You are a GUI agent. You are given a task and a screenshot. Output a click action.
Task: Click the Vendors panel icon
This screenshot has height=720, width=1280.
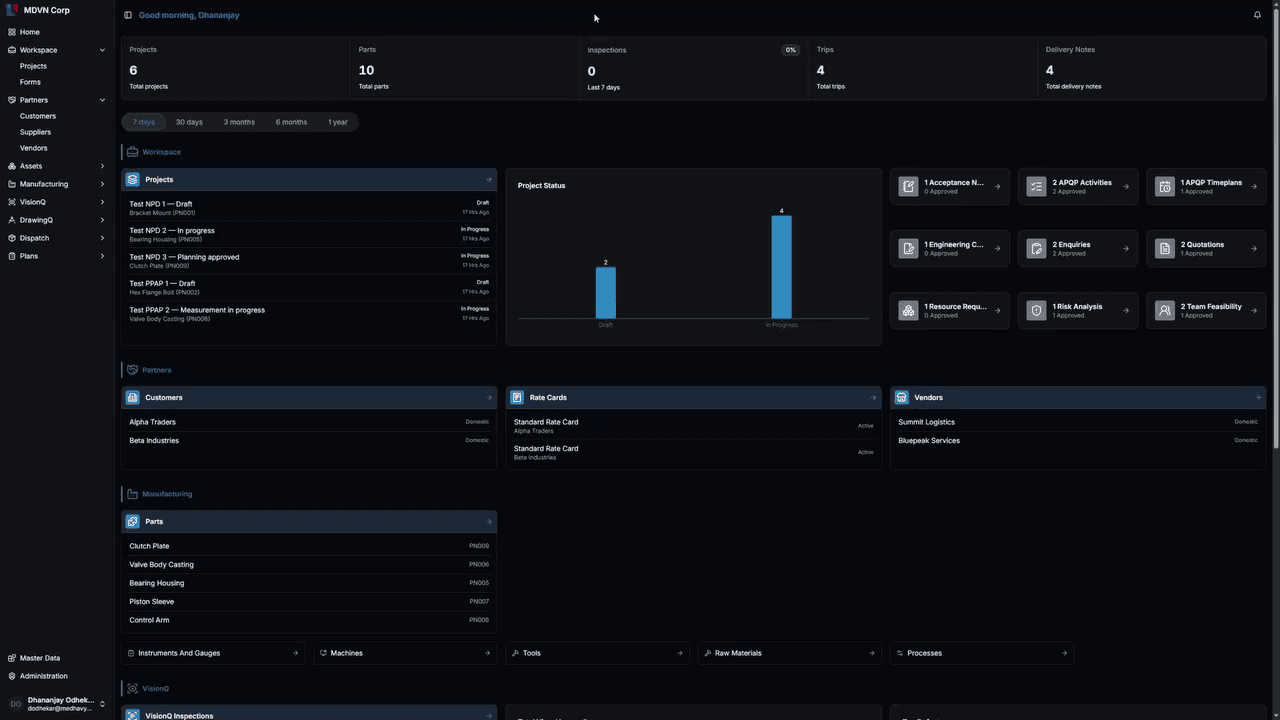(901, 398)
